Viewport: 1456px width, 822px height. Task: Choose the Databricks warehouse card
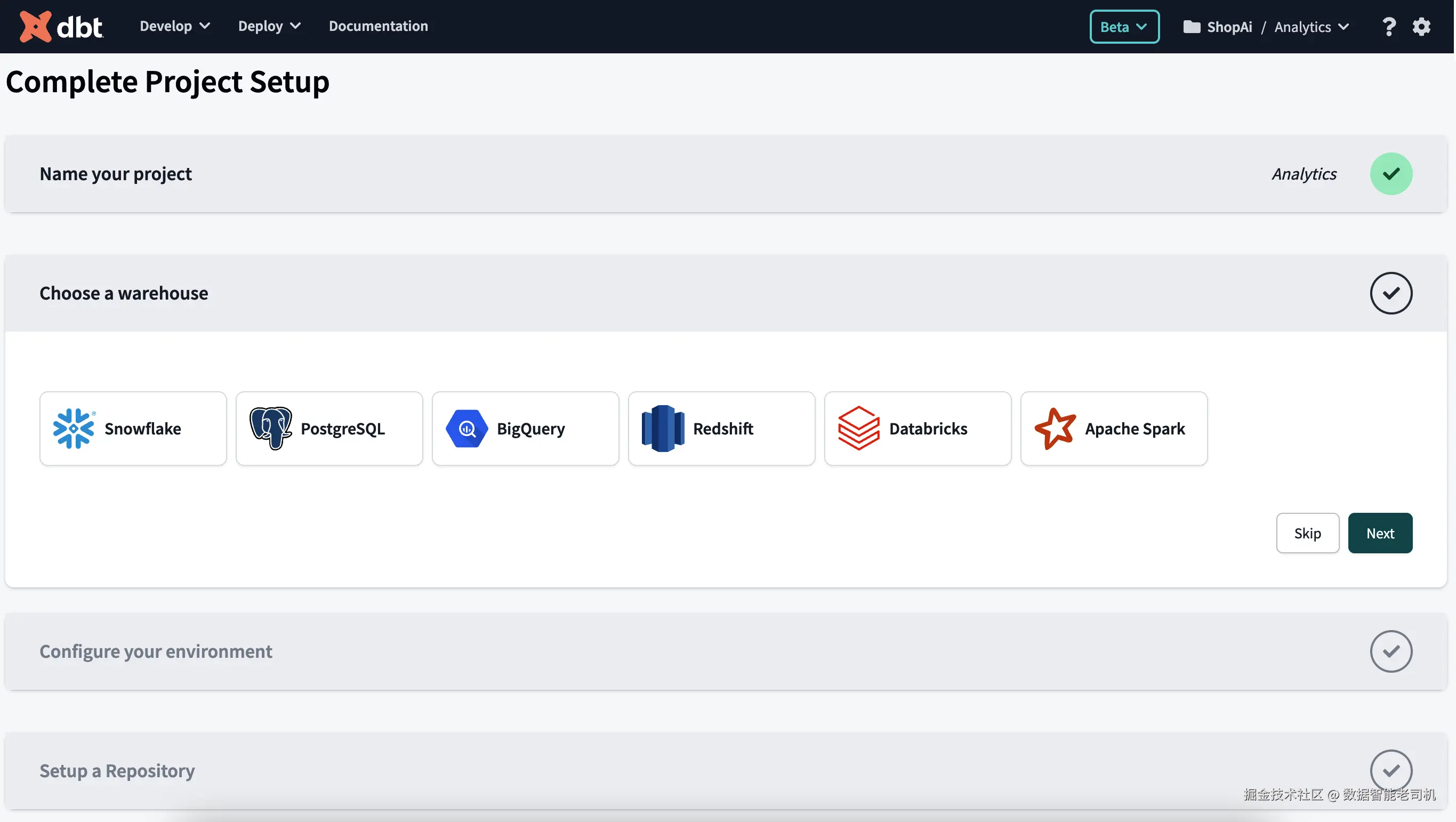[x=918, y=429]
